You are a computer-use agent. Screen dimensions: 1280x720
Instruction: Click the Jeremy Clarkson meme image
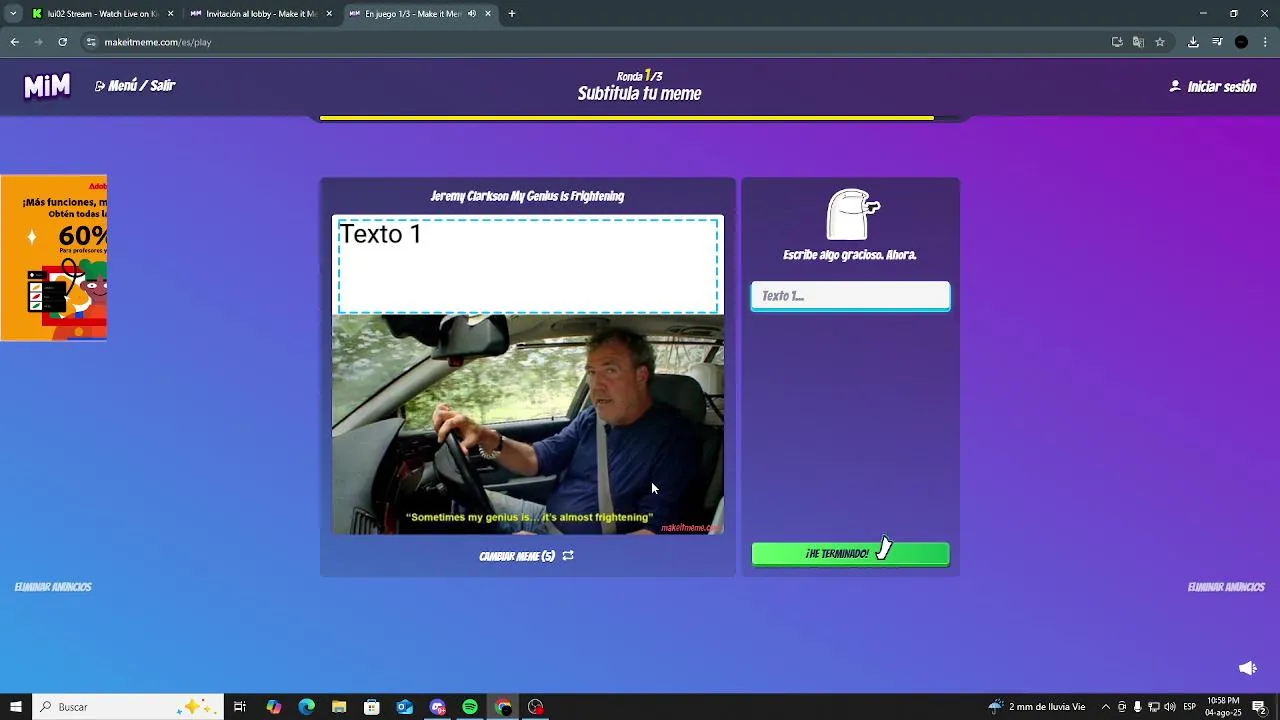pos(528,425)
